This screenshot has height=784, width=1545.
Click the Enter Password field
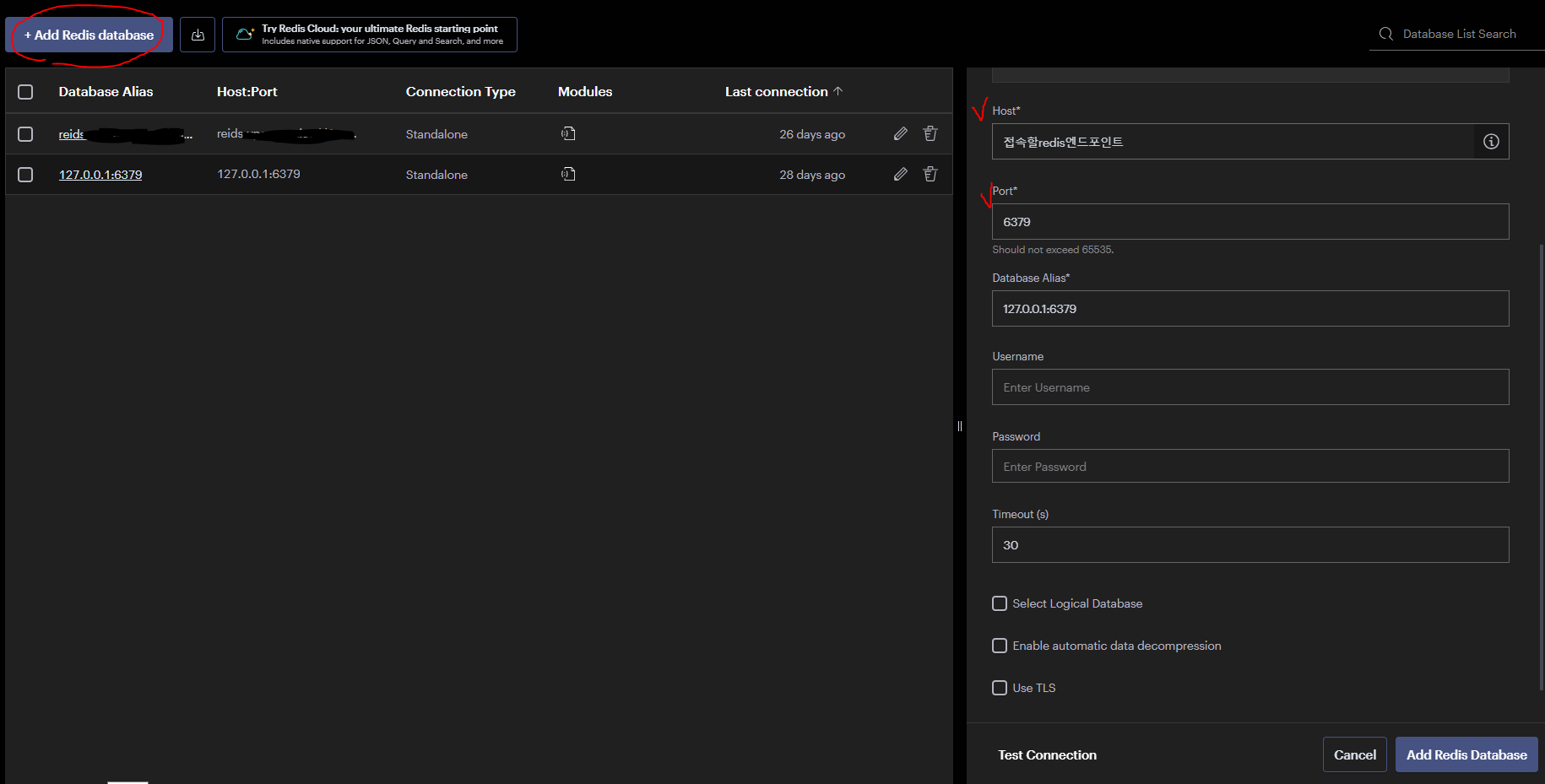pyautogui.click(x=1250, y=466)
